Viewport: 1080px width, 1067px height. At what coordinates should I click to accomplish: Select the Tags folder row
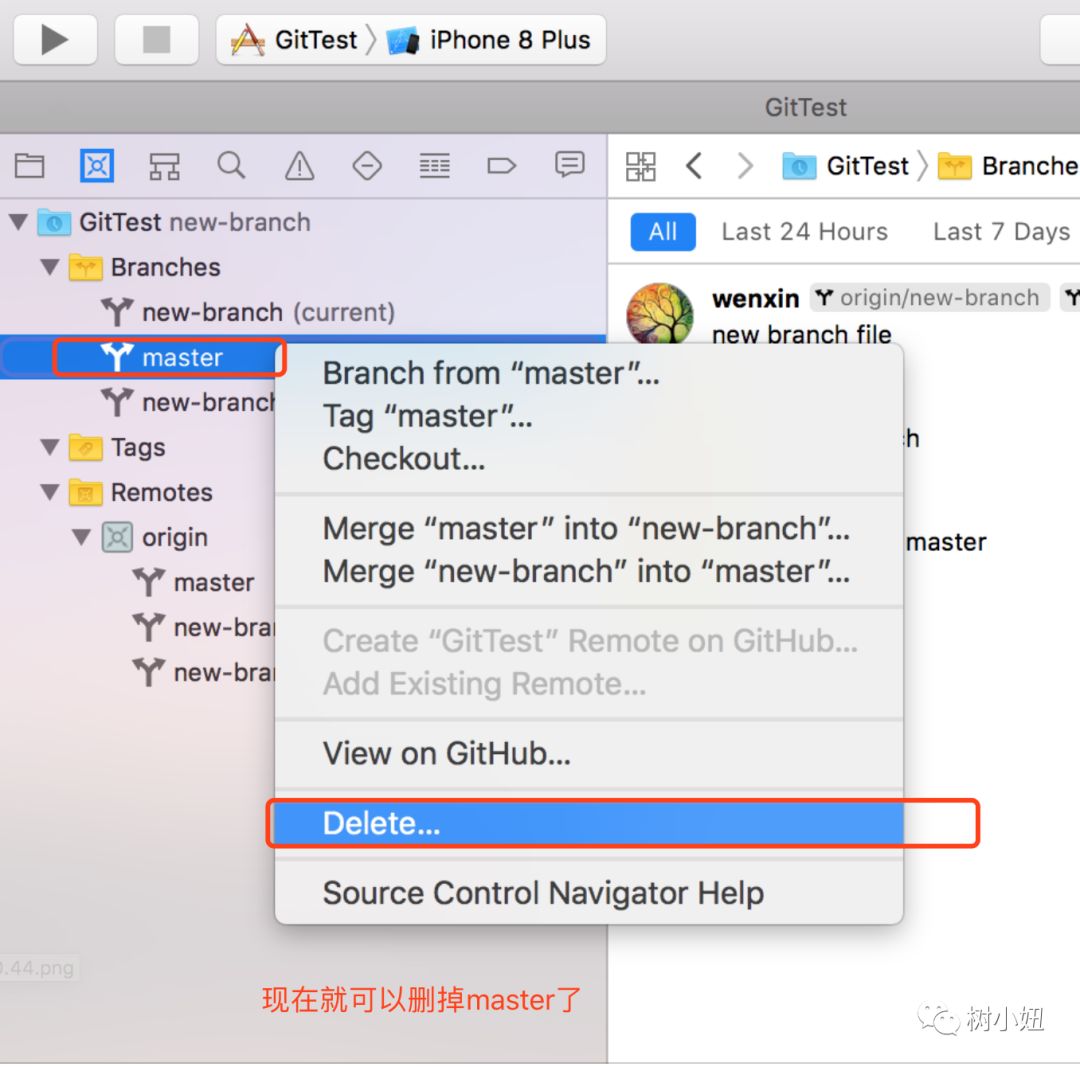138,447
